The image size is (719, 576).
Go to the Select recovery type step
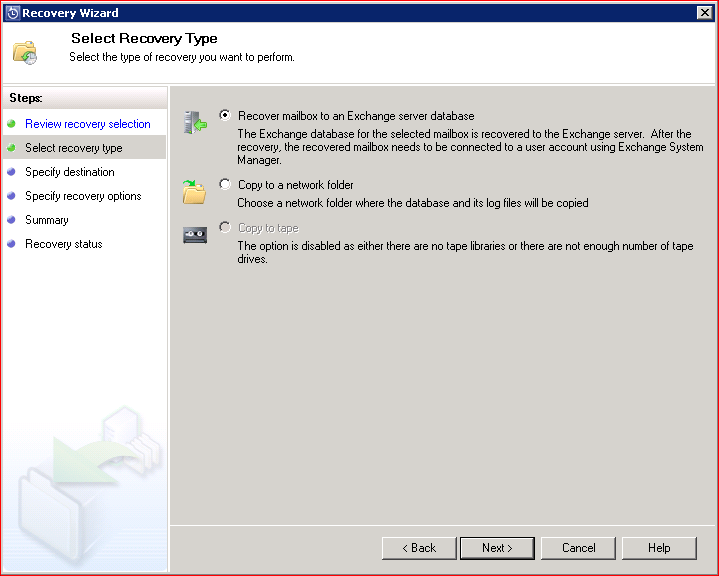[73, 148]
